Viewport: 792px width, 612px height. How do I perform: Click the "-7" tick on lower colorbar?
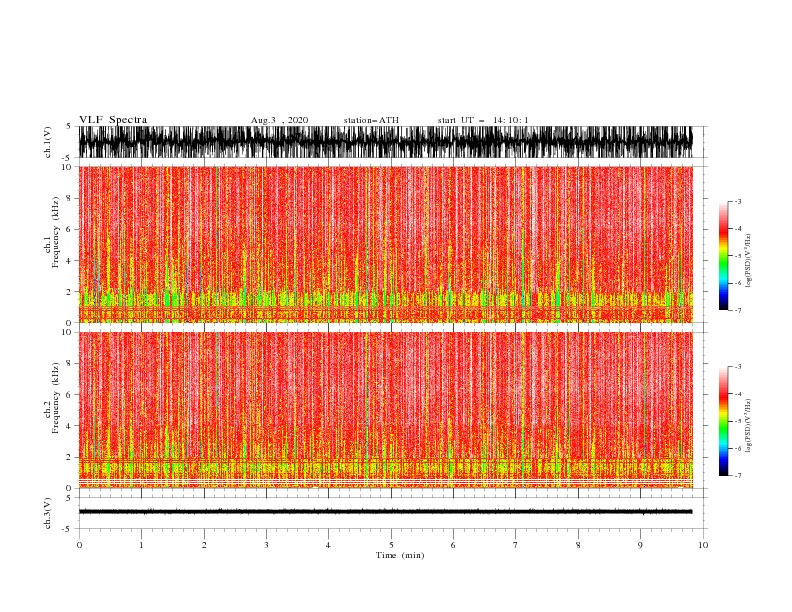737,476
